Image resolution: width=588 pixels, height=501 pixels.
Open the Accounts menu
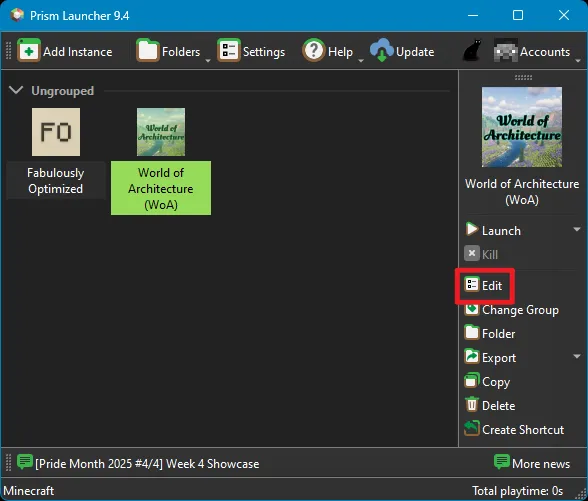point(532,51)
